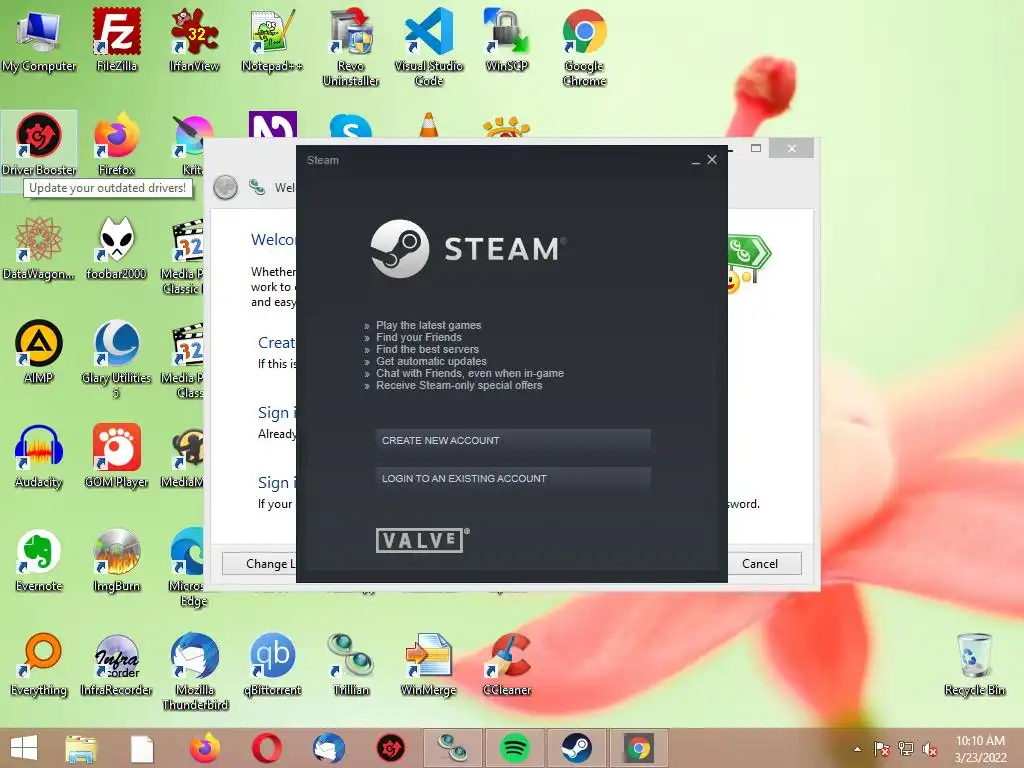1024x768 pixels.
Task: Select the Mozilla Thunderbird desktop icon
Action: (195, 671)
